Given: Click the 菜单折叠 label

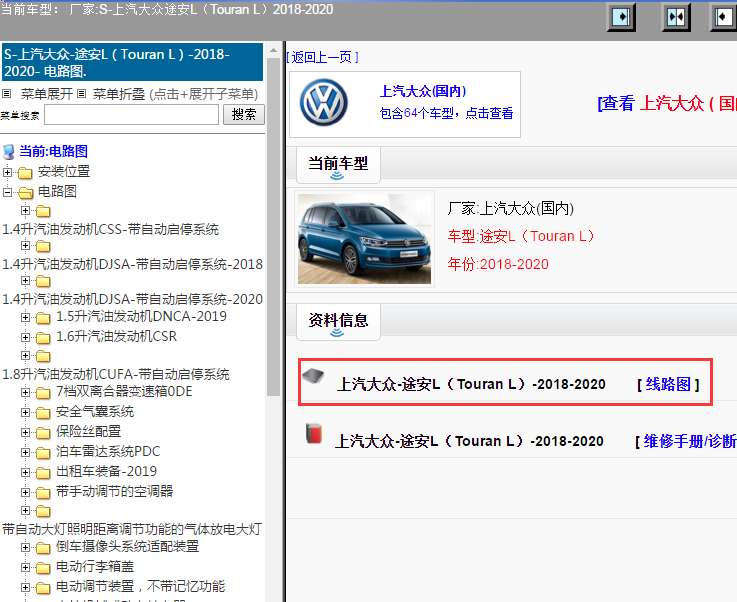Looking at the screenshot, I should pos(119,94).
